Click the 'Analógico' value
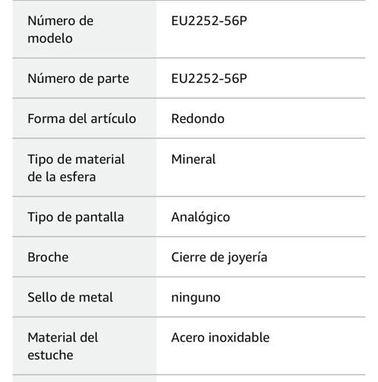The width and height of the screenshot is (378, 382). tap(201, 217)
